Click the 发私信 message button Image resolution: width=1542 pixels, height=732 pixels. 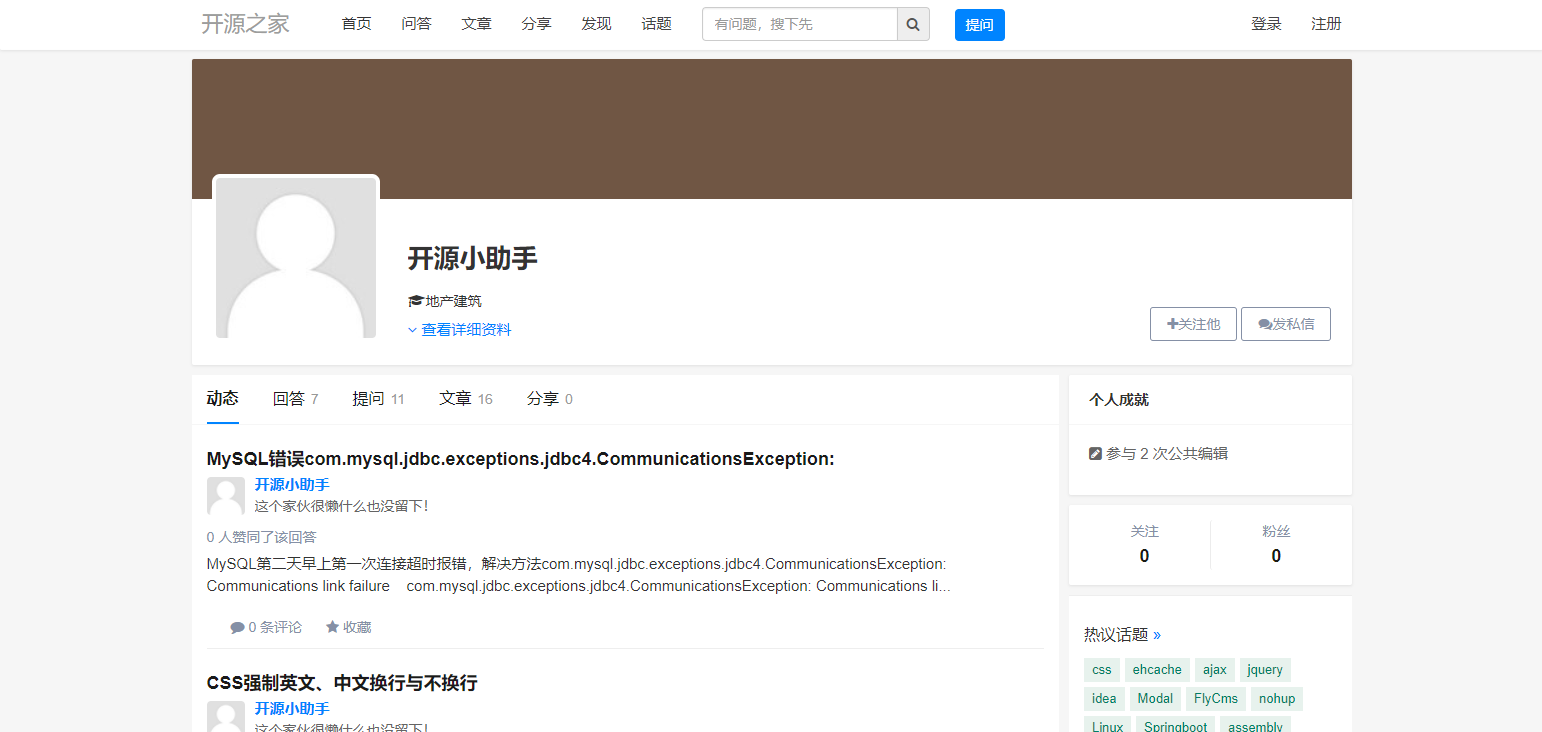pyautogui.click(x=1286, y=324)
